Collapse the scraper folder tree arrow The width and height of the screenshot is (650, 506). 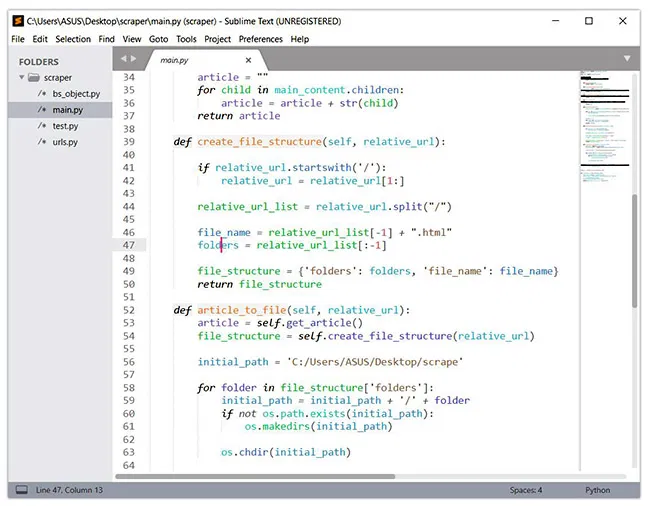(x=20, y=77)
